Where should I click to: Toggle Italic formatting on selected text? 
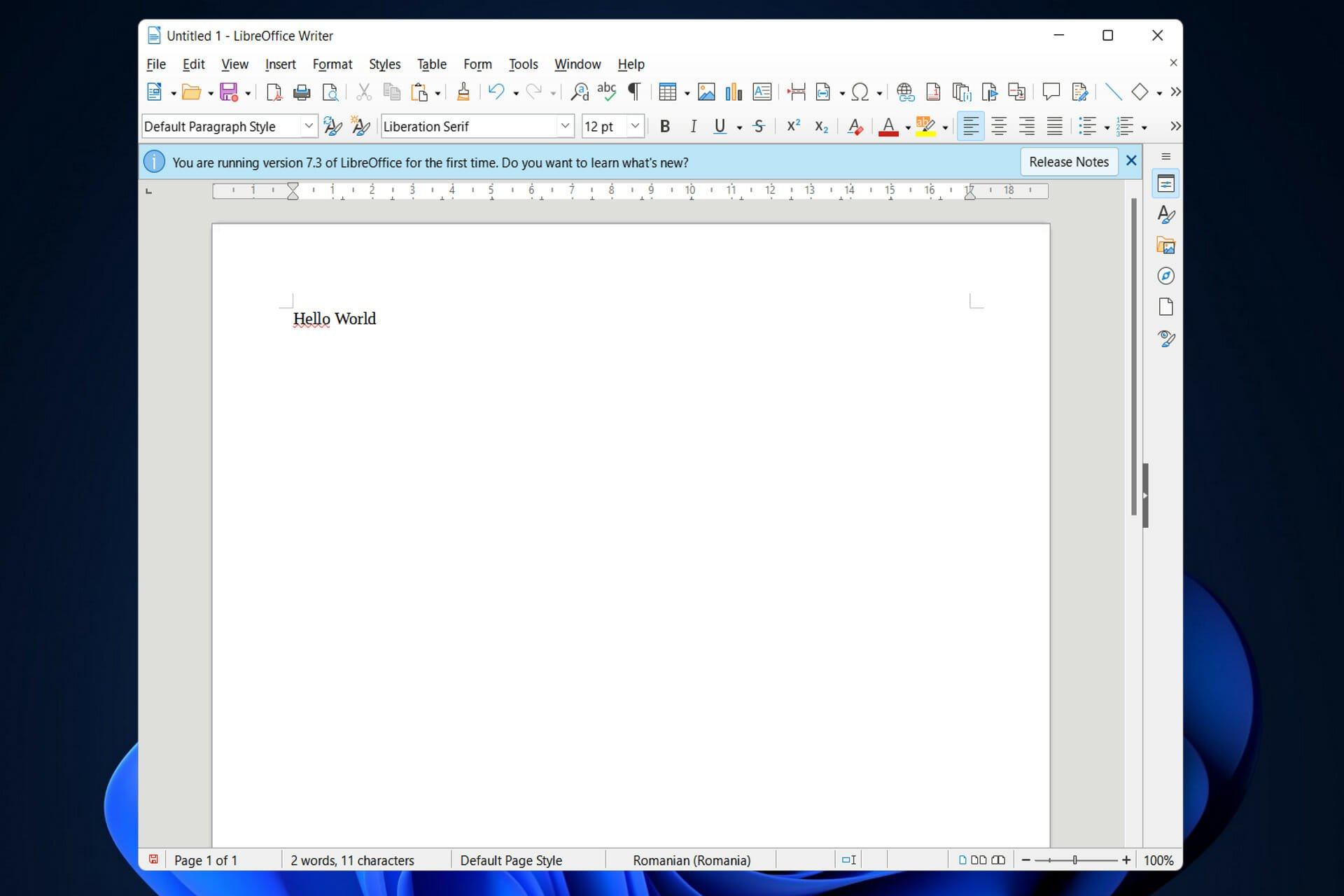tap(692, 126)
